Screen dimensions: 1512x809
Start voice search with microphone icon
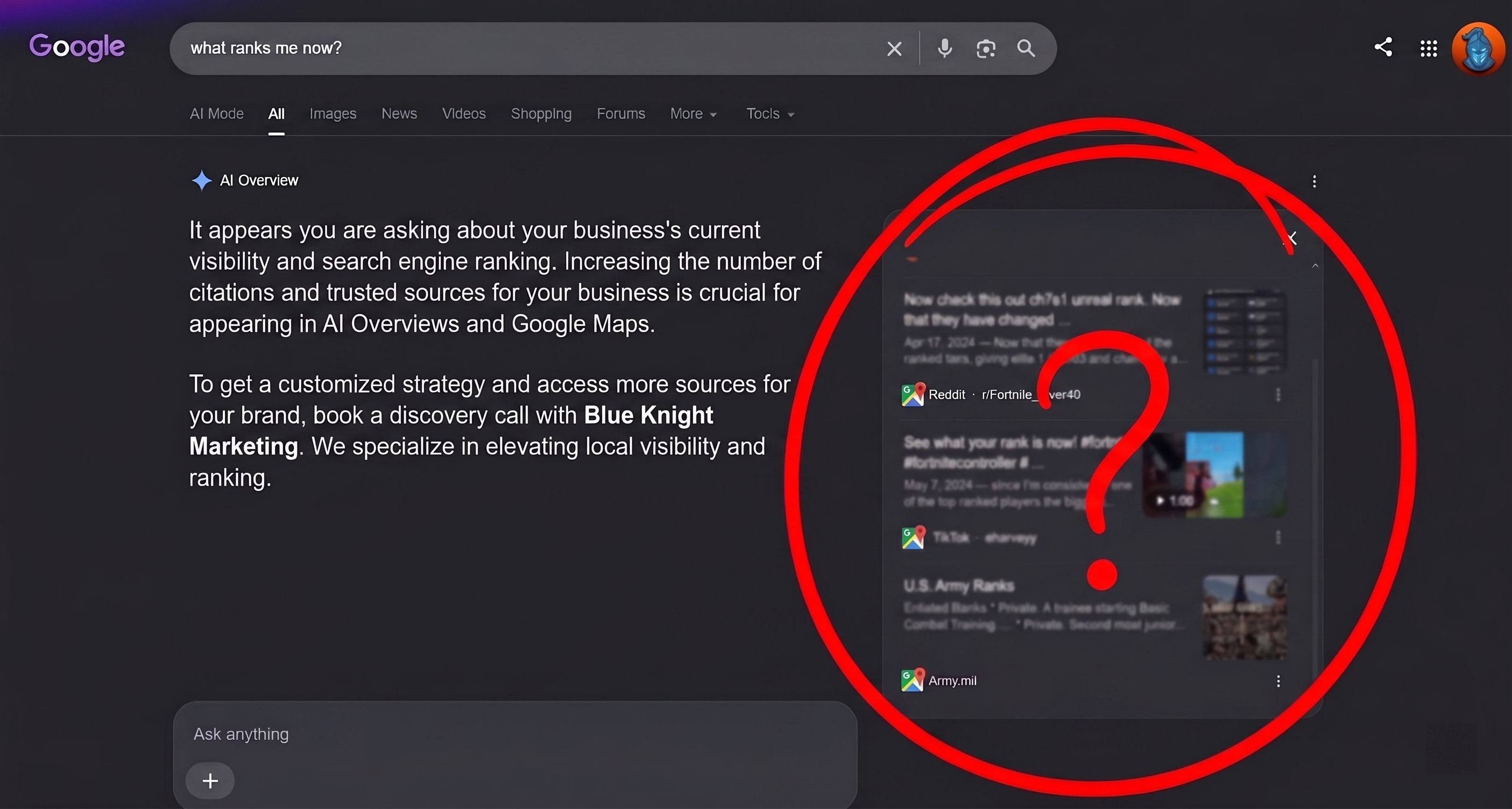(944, 48)
